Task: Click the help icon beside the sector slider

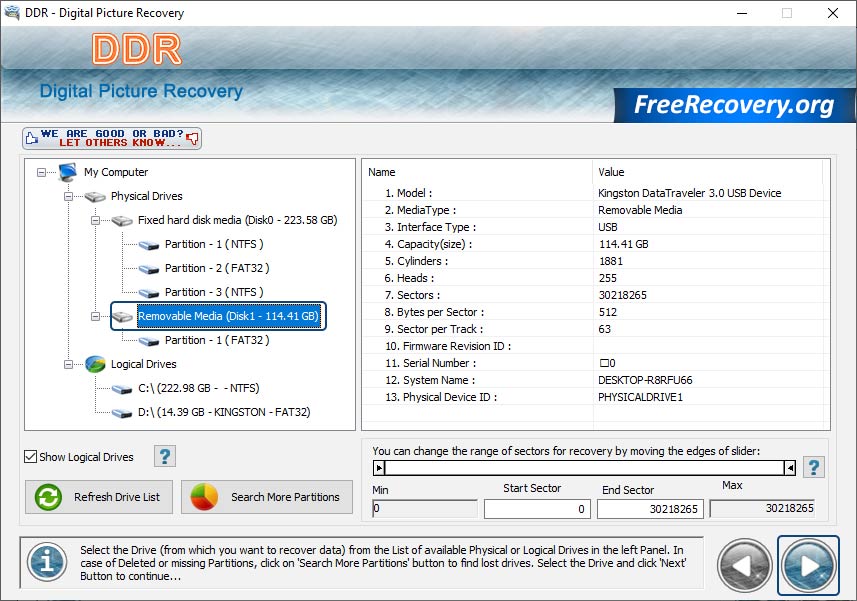Action: (x=813, y=467)
